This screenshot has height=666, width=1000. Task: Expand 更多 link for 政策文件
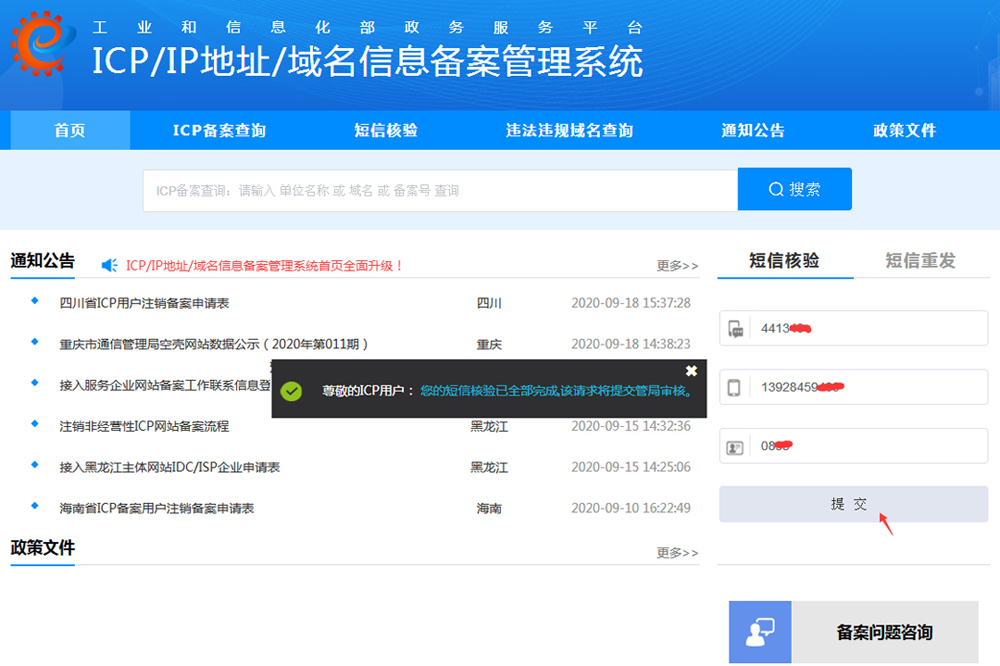[x=677, y=553]
